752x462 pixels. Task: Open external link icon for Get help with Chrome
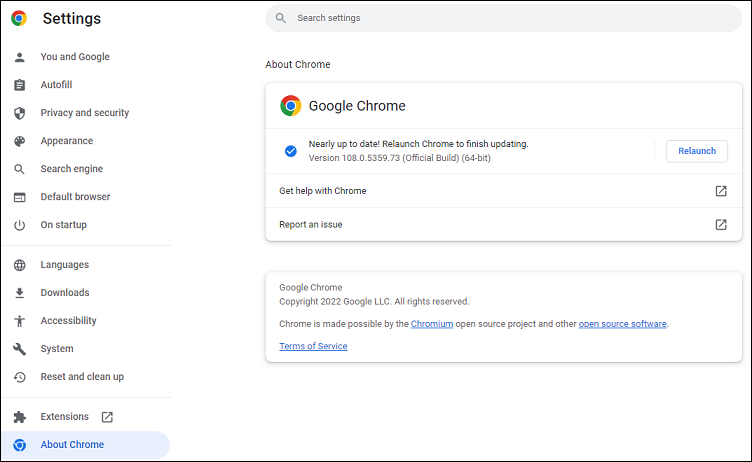coord(721,191)
